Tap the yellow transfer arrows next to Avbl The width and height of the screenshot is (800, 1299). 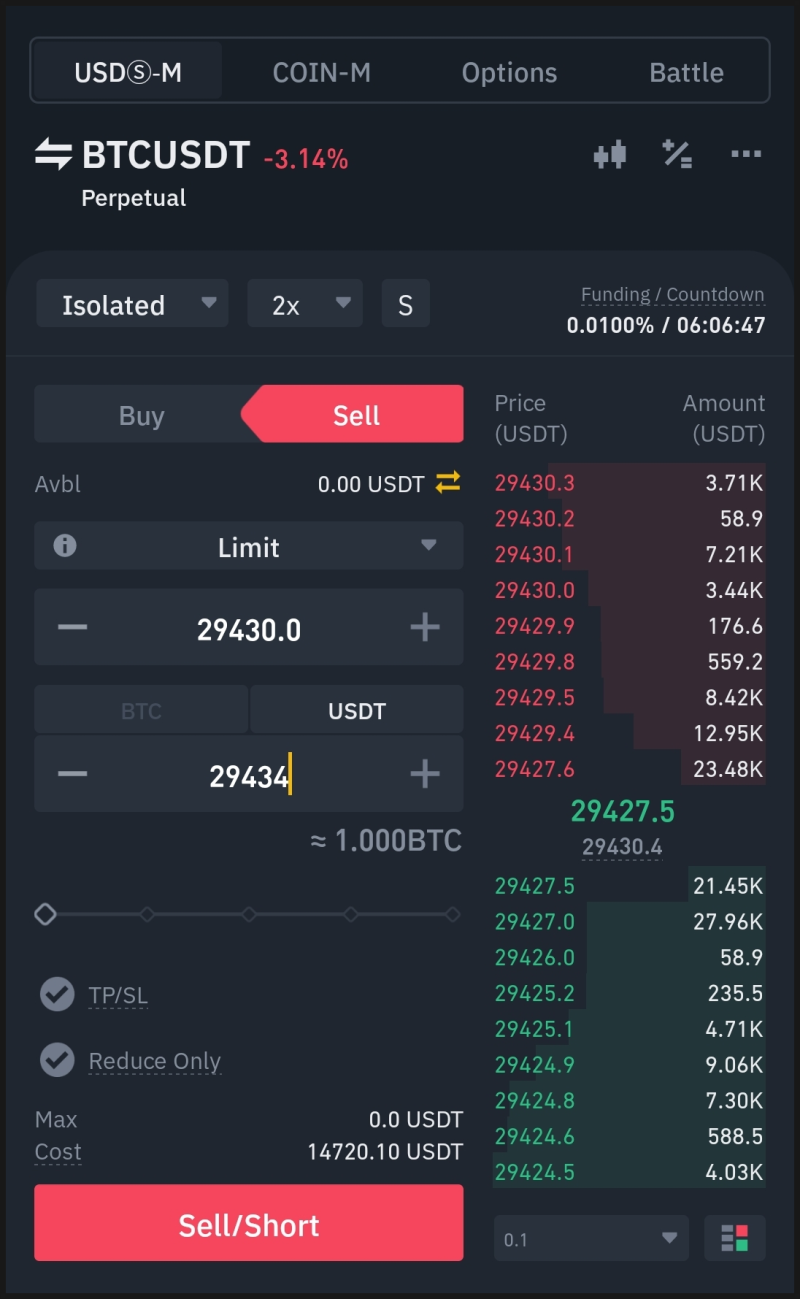448,483
